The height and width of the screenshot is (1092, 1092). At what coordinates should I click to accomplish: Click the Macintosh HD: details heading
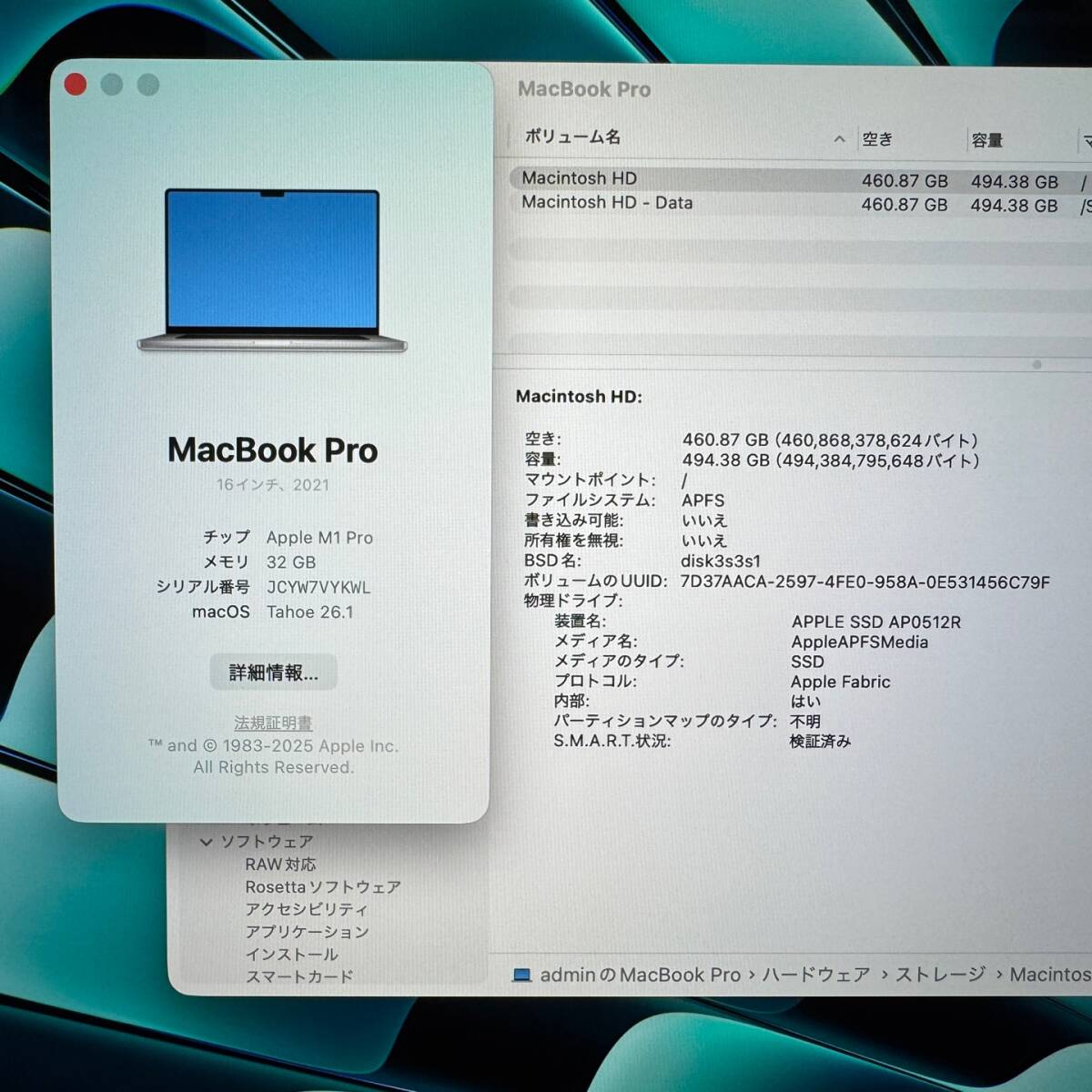click(x=579, y=396)
